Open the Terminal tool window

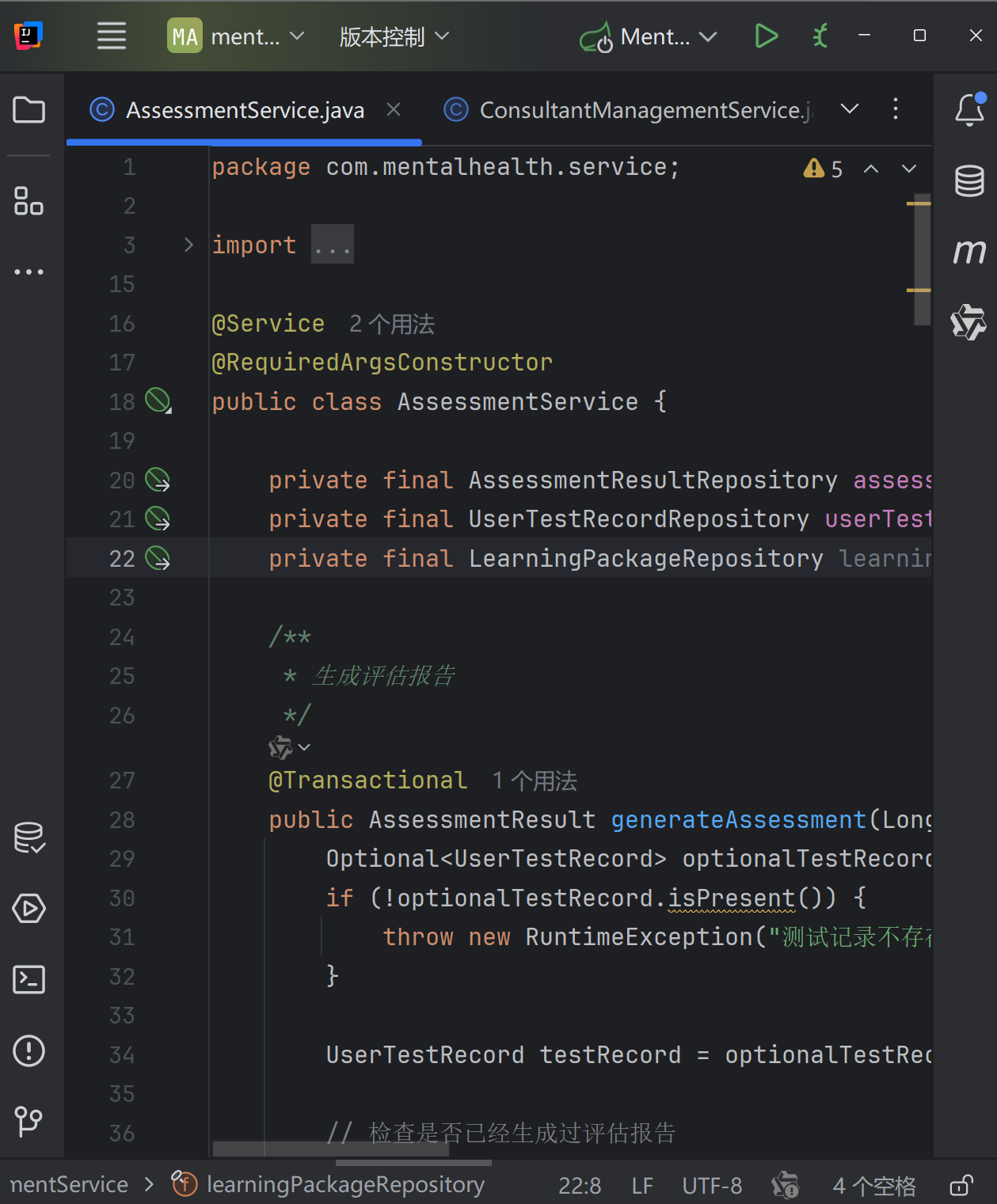29,980
